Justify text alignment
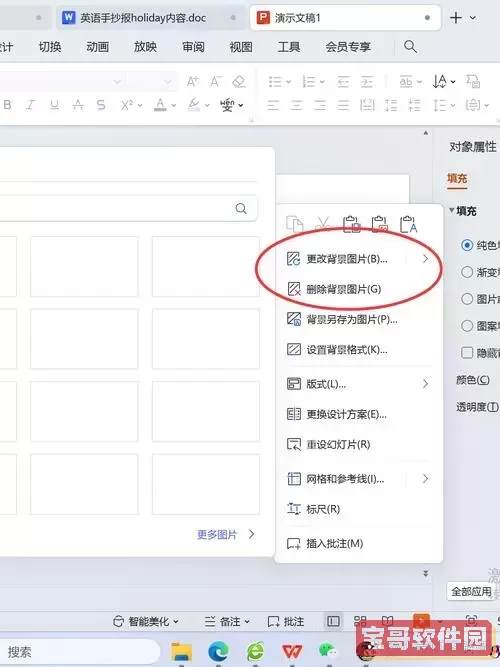Image resolution: width=500 pixels, height=667 pixels. (x=343, y=105)
